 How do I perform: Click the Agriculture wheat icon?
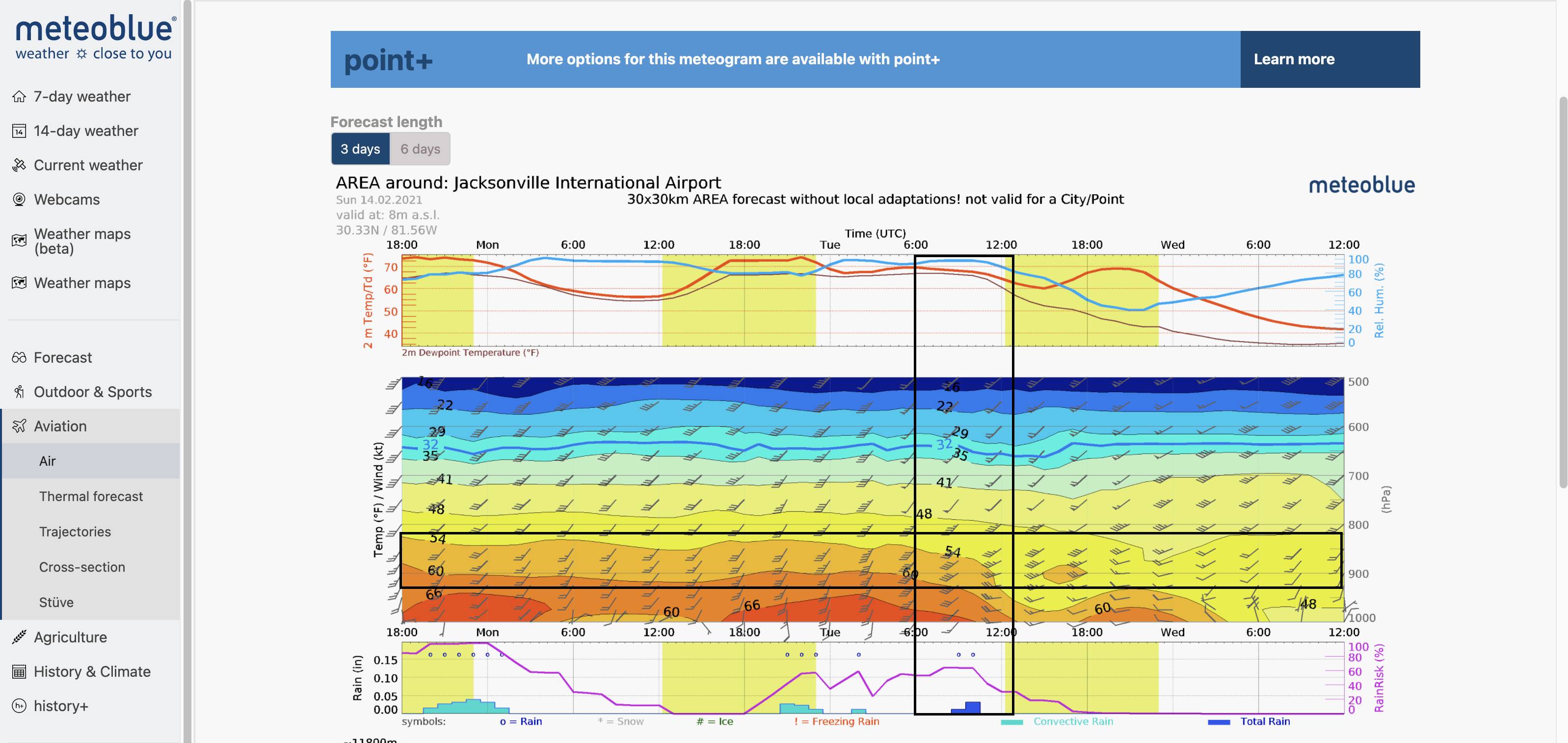(19, 637)
